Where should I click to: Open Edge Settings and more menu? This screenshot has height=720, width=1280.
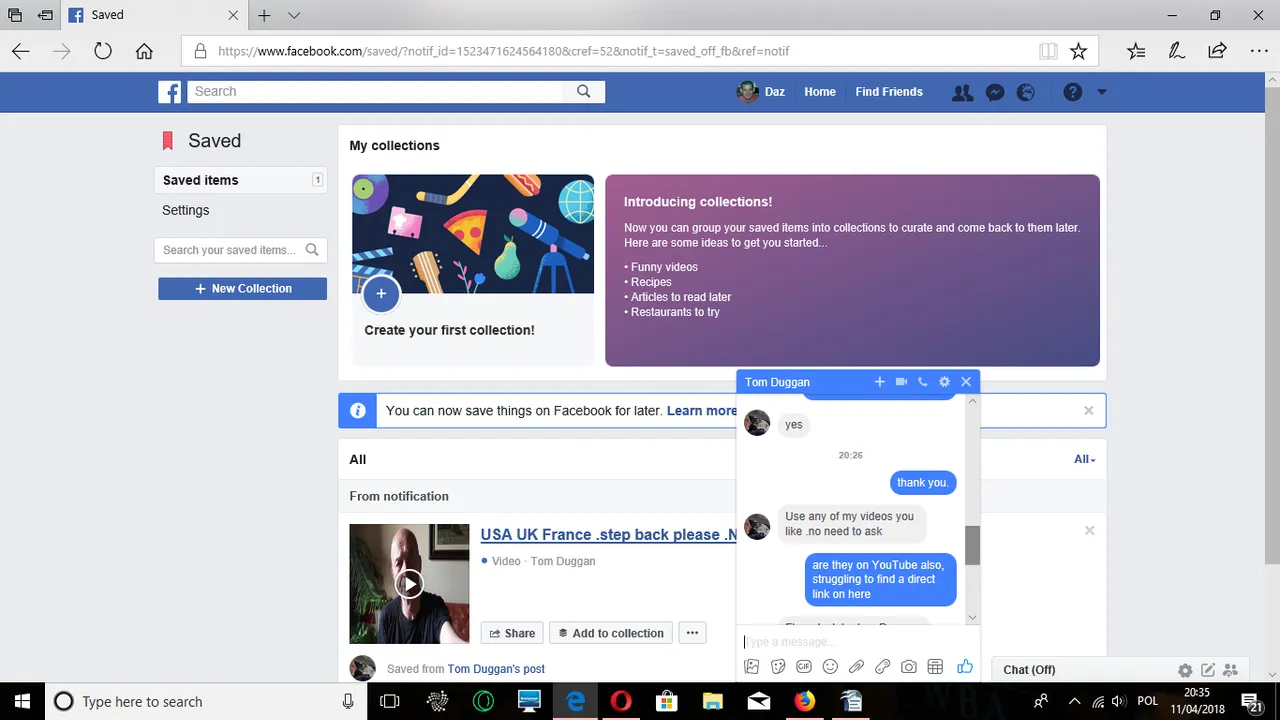1258,51
